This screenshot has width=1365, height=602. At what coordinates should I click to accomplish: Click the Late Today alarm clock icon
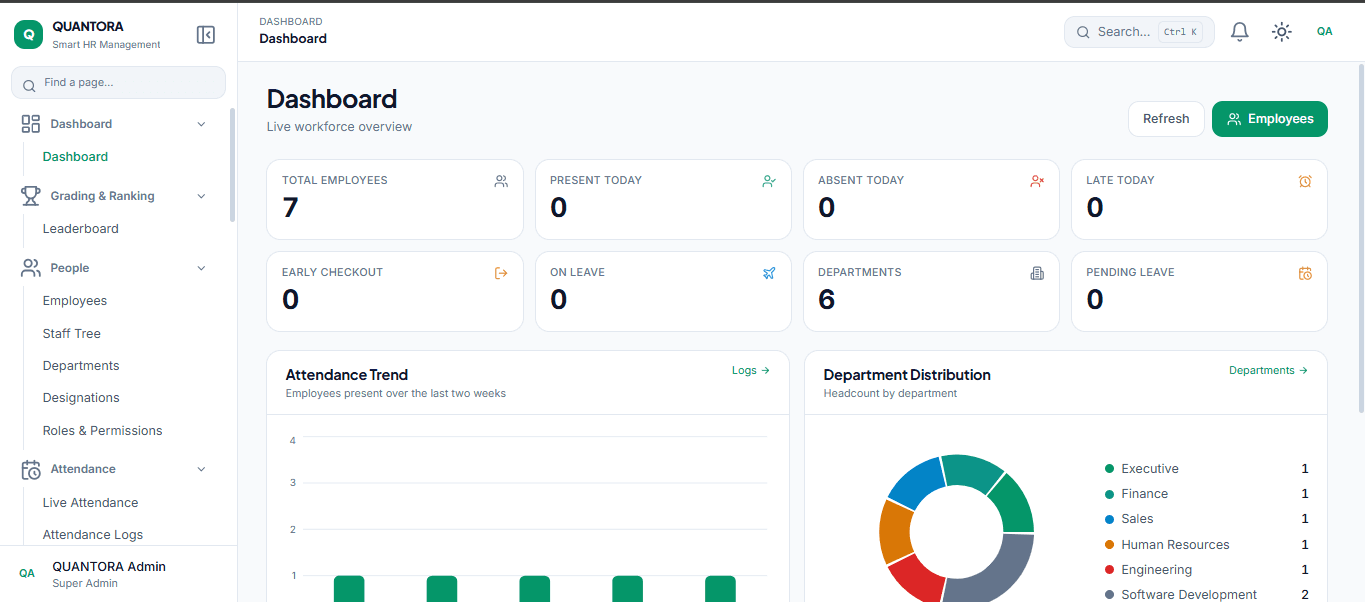tap(1305, 181)
